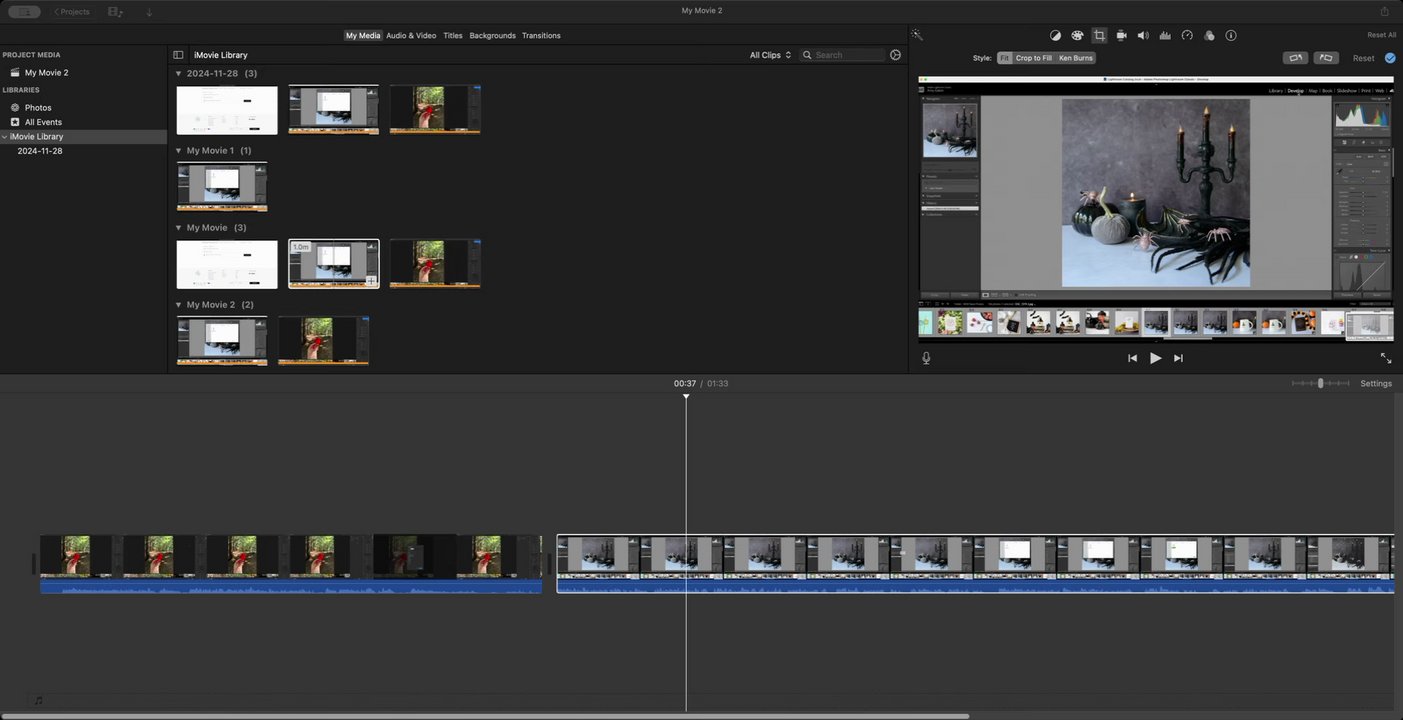Apply crop with the blue checkmark
Image resolution: width=1403 pixels, height=720 pixels.
[1390, 58]
